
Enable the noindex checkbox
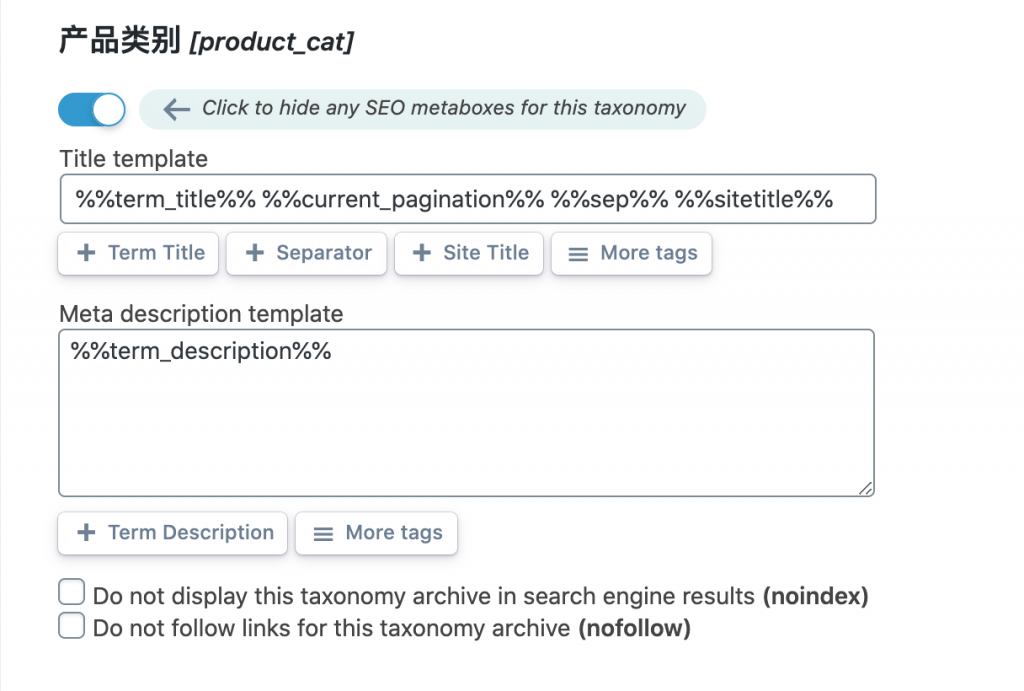click(72, 593)
